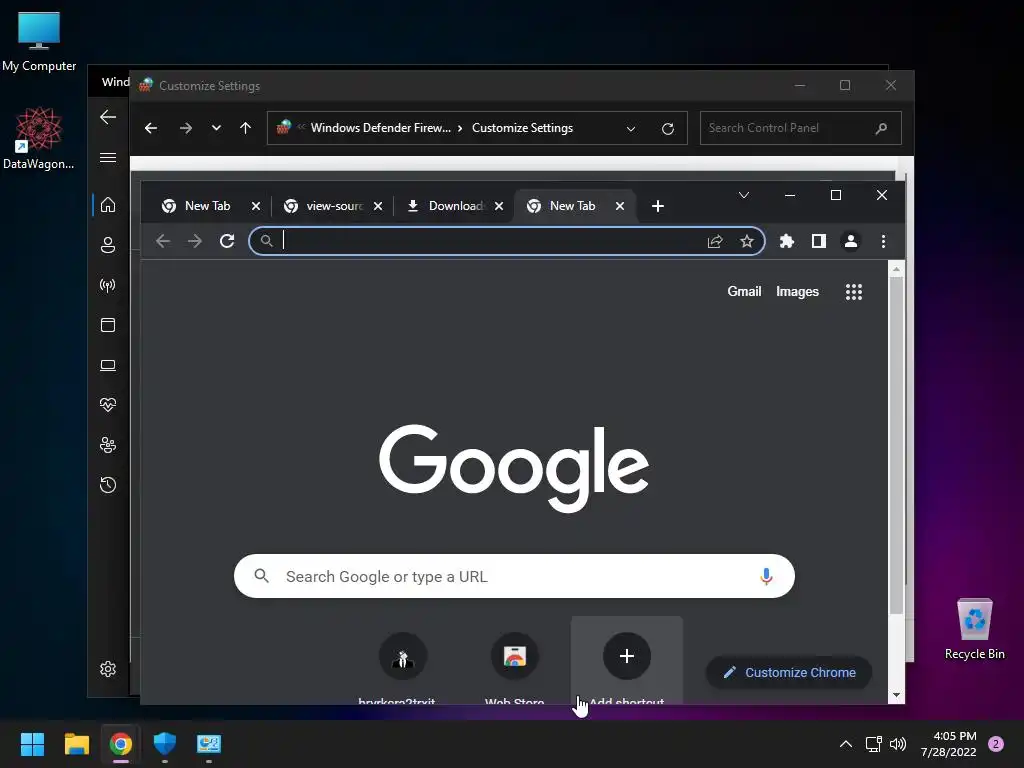The image size is (1024, 768).
Task: Click the Customize Chrome button
Action: (x=789, y=673)
